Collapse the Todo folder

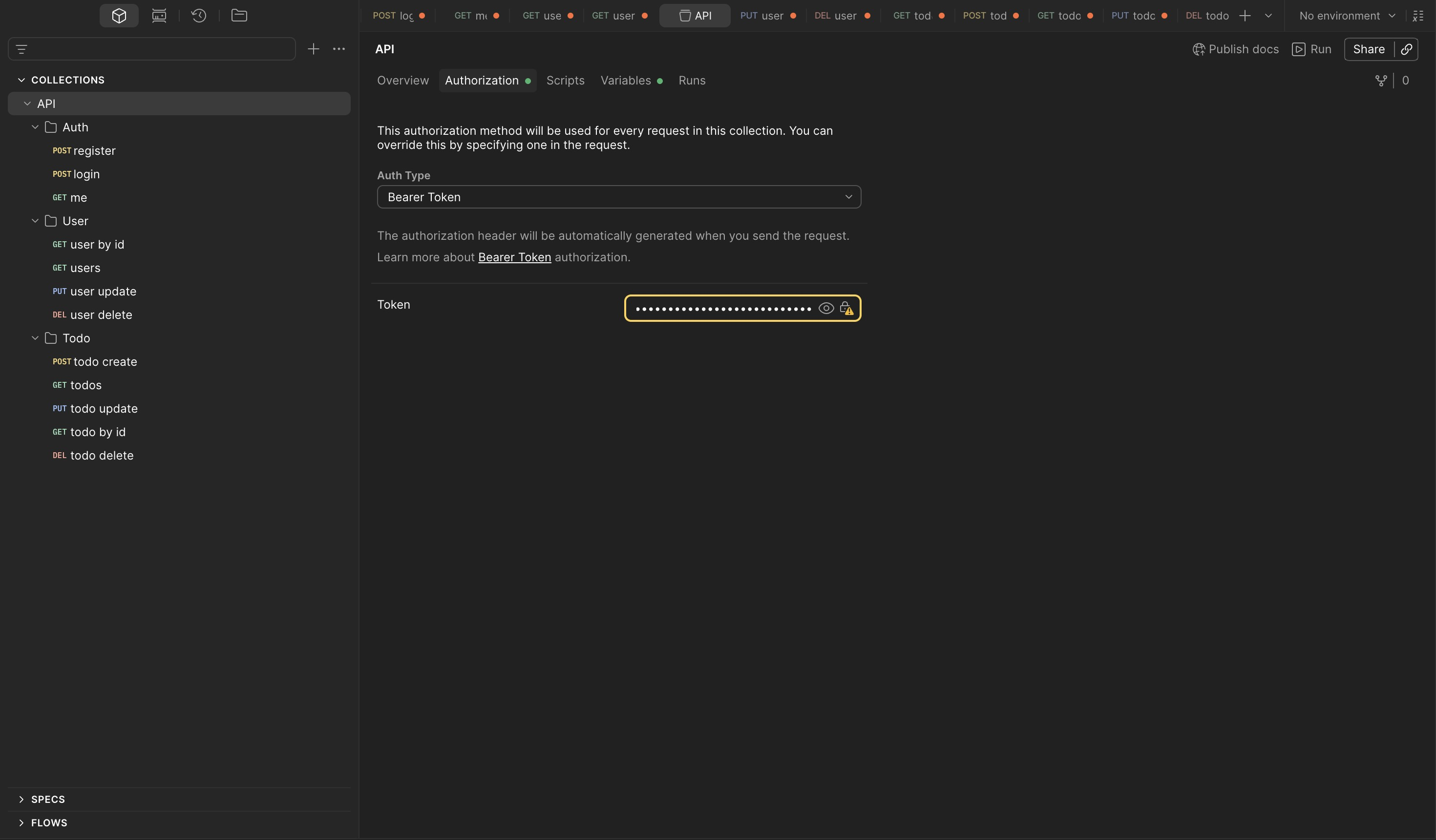[35, 338]
